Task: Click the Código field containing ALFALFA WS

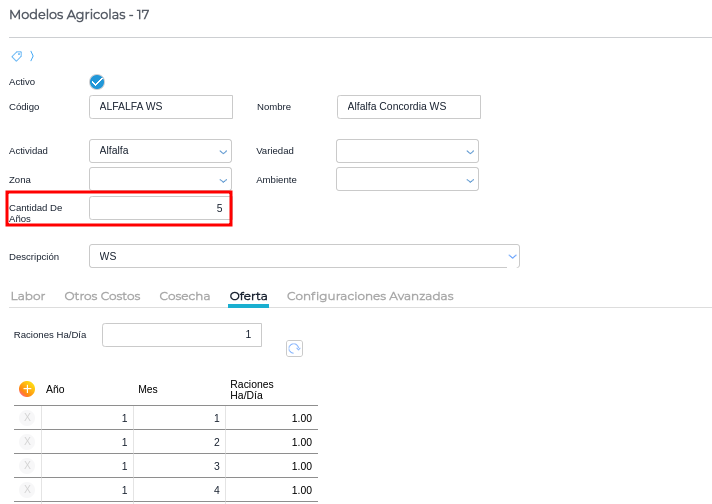Action: (161, 107)
